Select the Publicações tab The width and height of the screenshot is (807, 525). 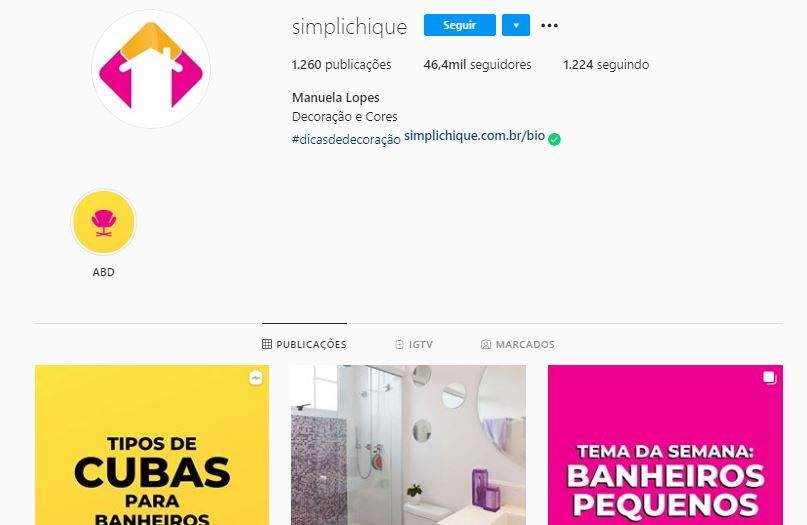click(304, 344)
